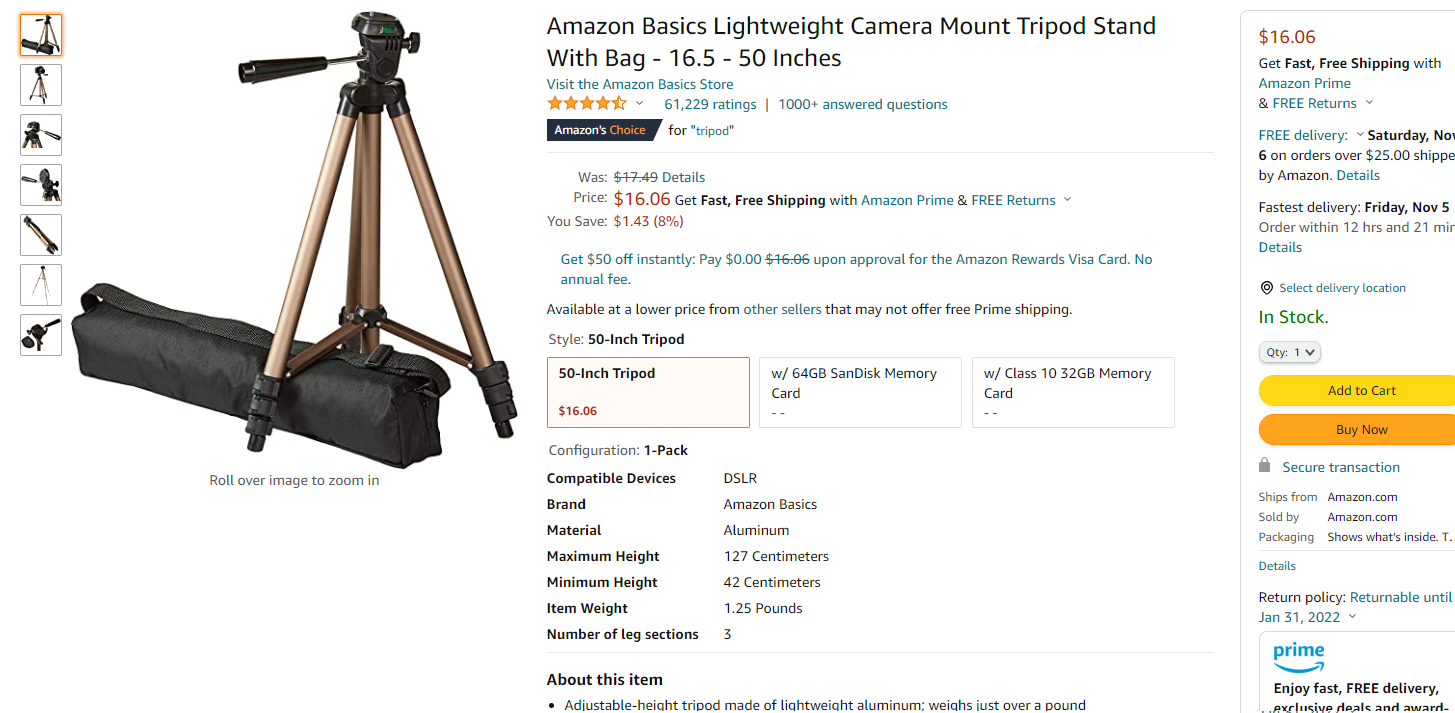Open the Visit the Amazon Basics Store link
Viewport: 1455px width, 713px height.
point(640,84)
